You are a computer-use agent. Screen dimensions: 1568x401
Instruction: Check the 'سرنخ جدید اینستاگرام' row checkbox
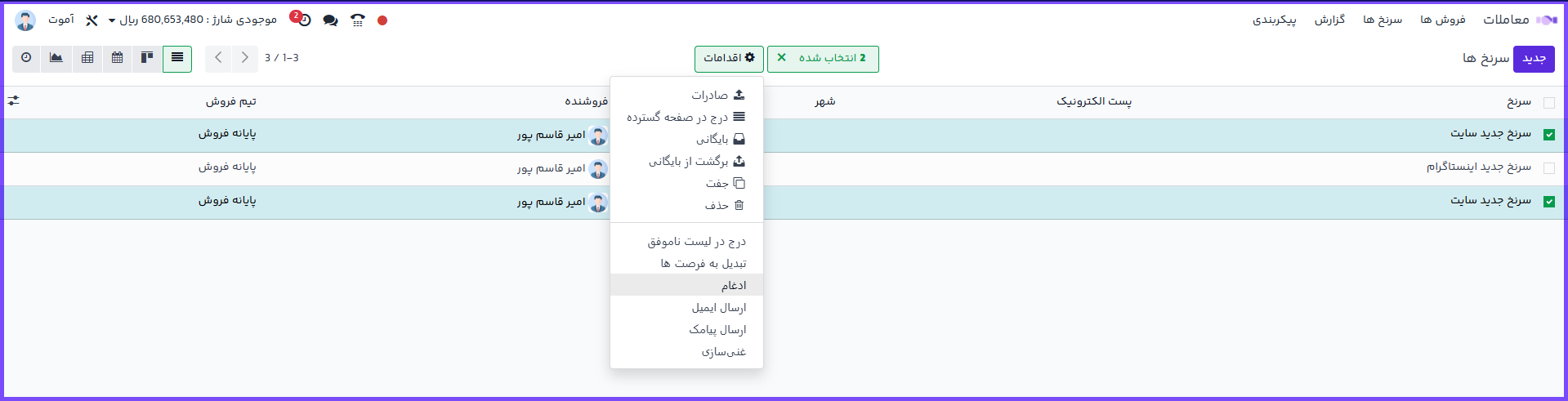(x=1548, y=168)
